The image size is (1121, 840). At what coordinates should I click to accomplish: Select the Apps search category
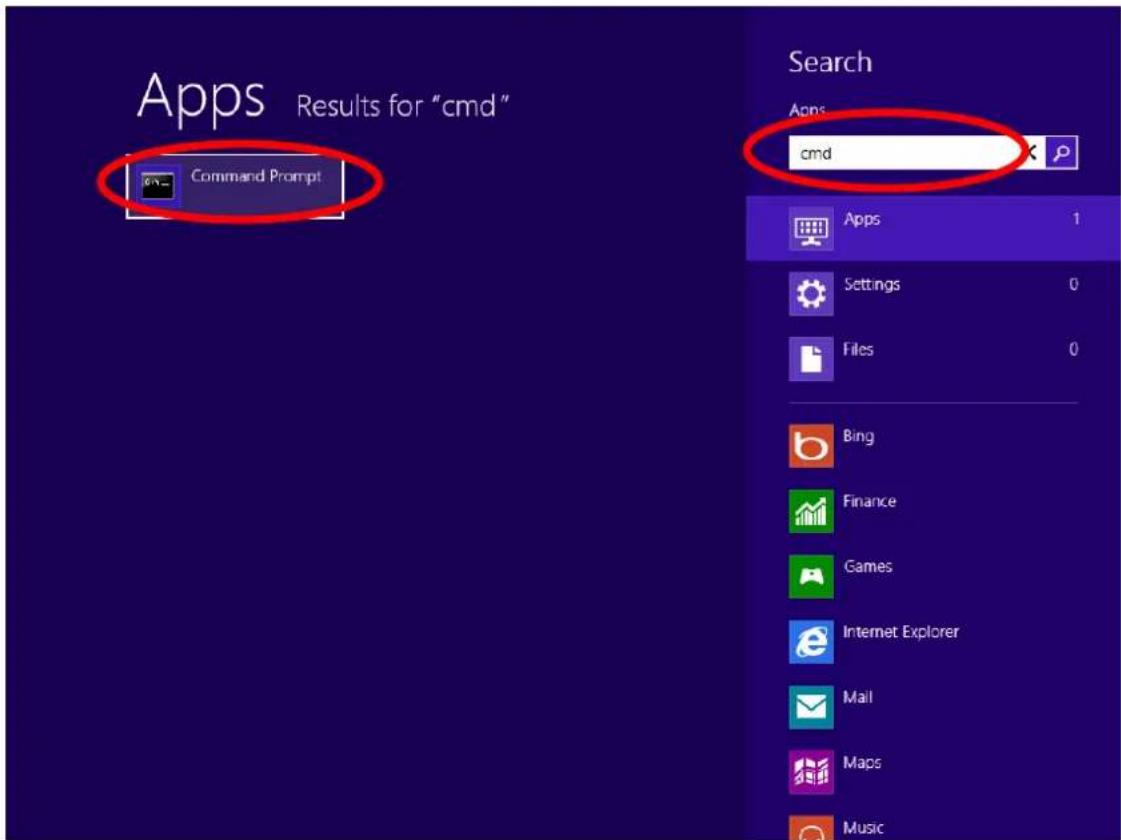coord(933,228)
